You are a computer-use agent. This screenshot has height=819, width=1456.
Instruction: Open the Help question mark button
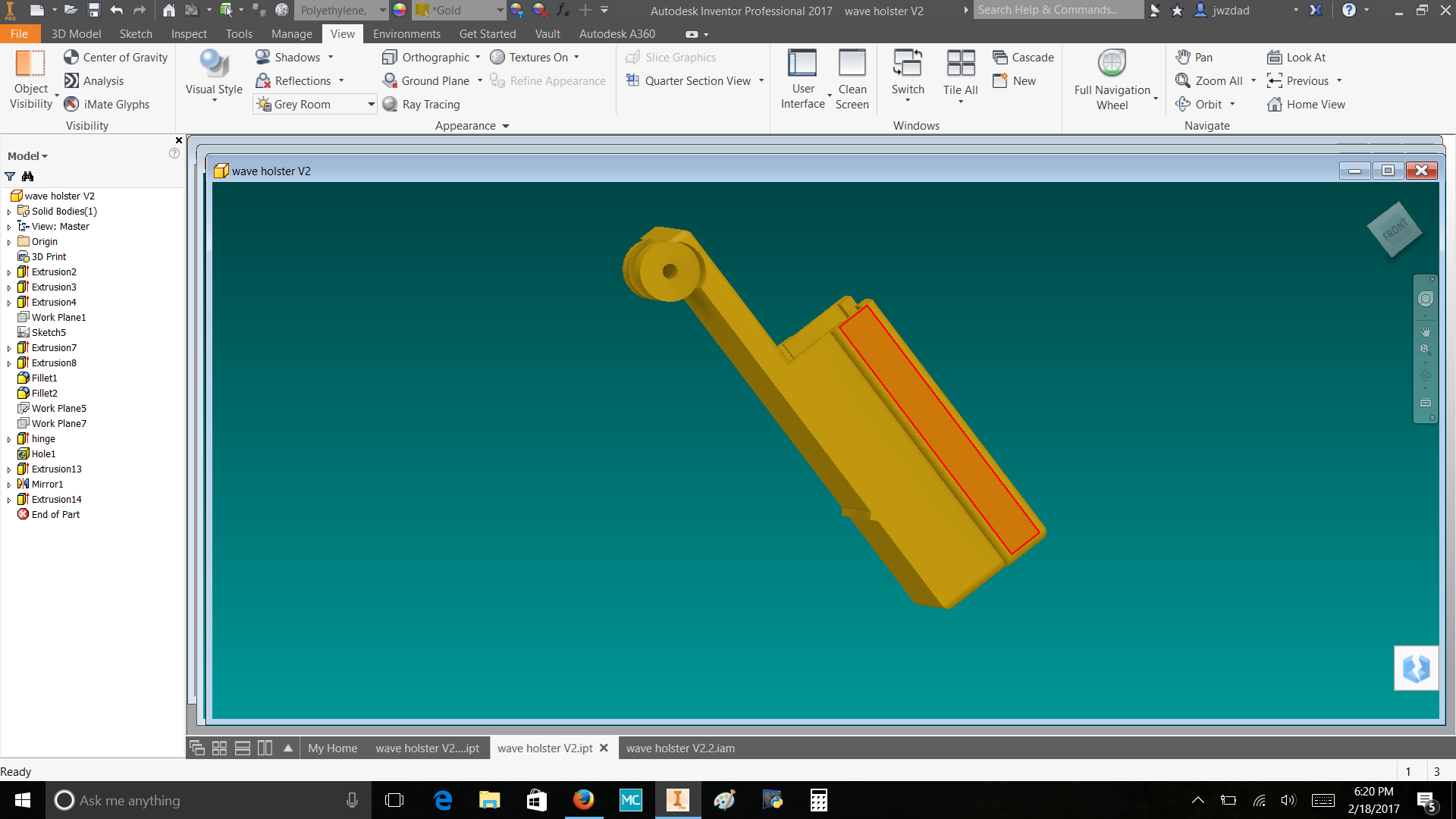tap(1348, 11)
